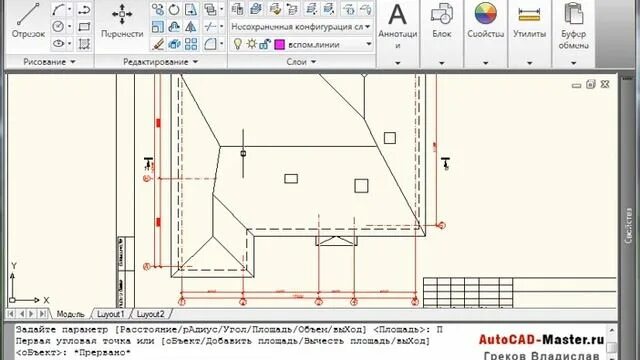This screenshot has height=360, width=640.
Task: Select the Scale tool
Action: coord(158,27)
